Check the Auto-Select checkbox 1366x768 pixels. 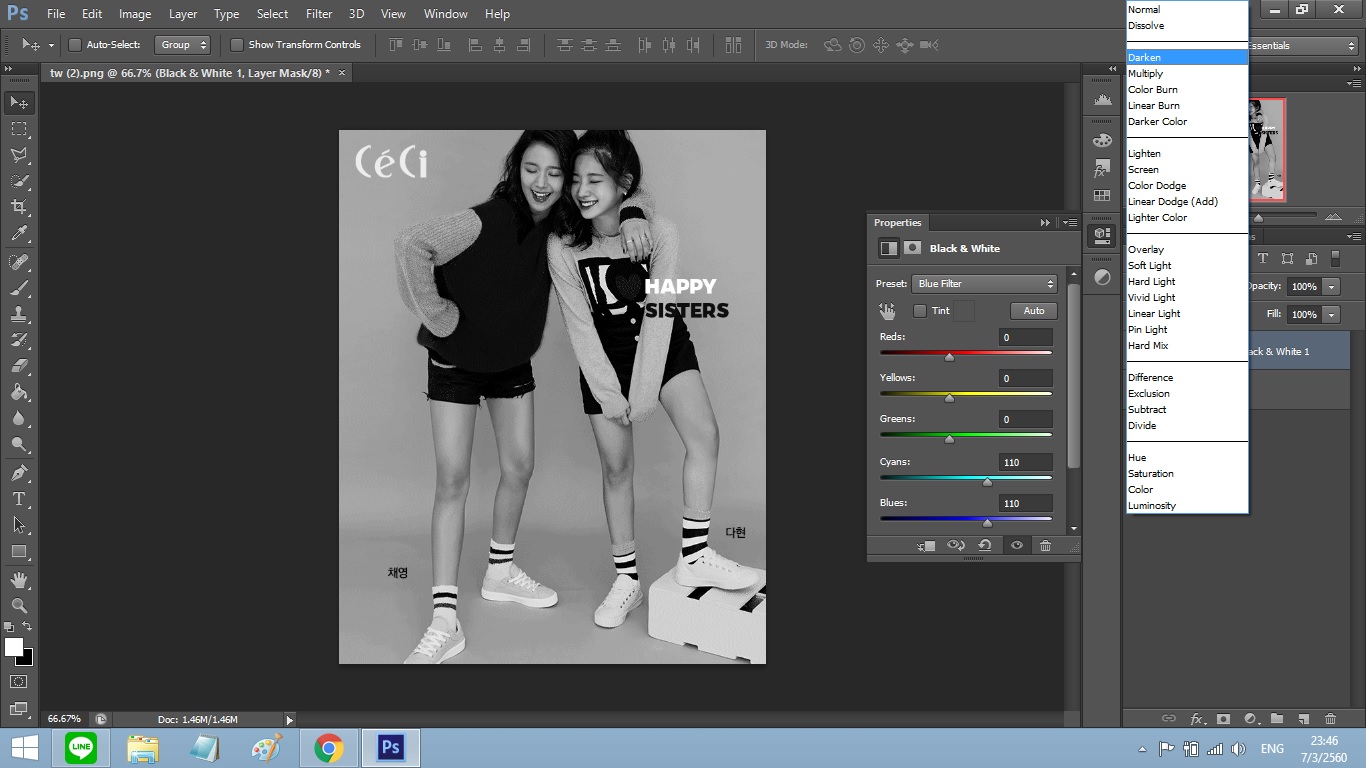[x=75, y=45]
